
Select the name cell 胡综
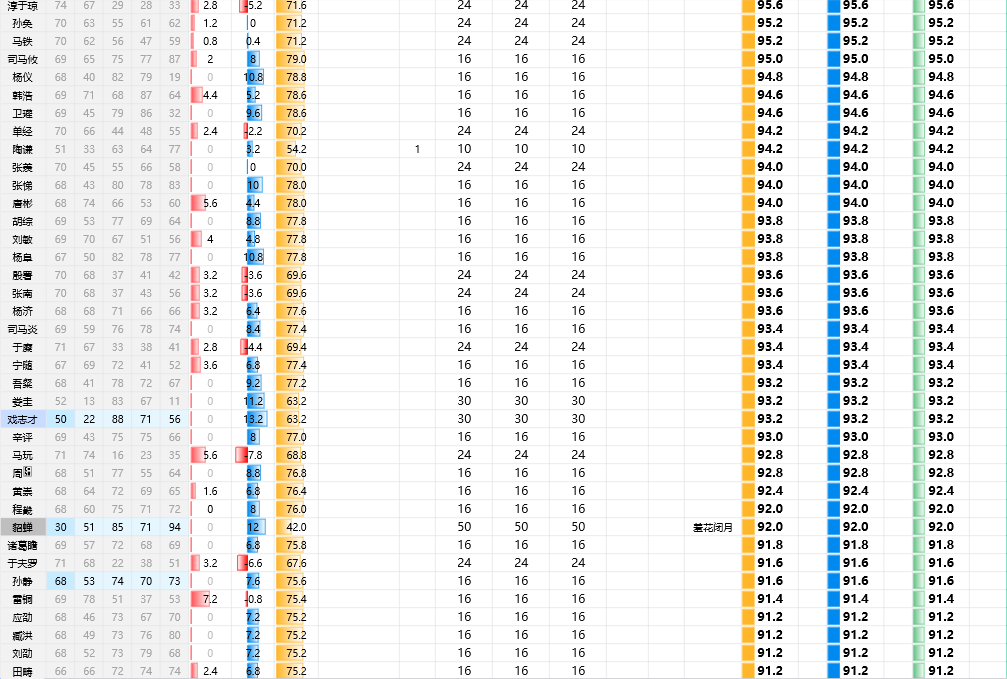tap(22, 222)
